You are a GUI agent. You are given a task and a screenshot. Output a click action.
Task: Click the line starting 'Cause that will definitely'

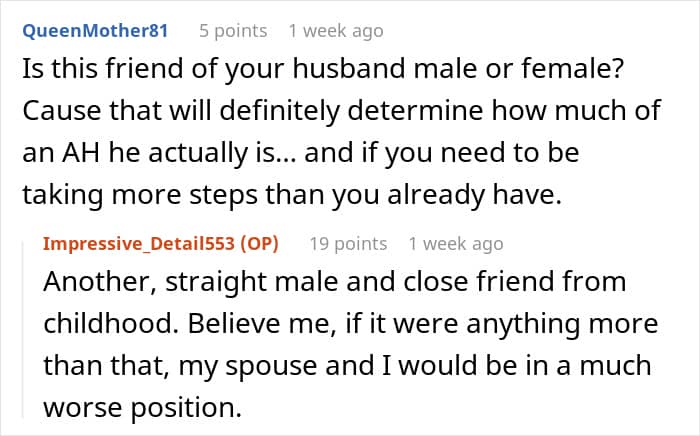tap(342, 111)
